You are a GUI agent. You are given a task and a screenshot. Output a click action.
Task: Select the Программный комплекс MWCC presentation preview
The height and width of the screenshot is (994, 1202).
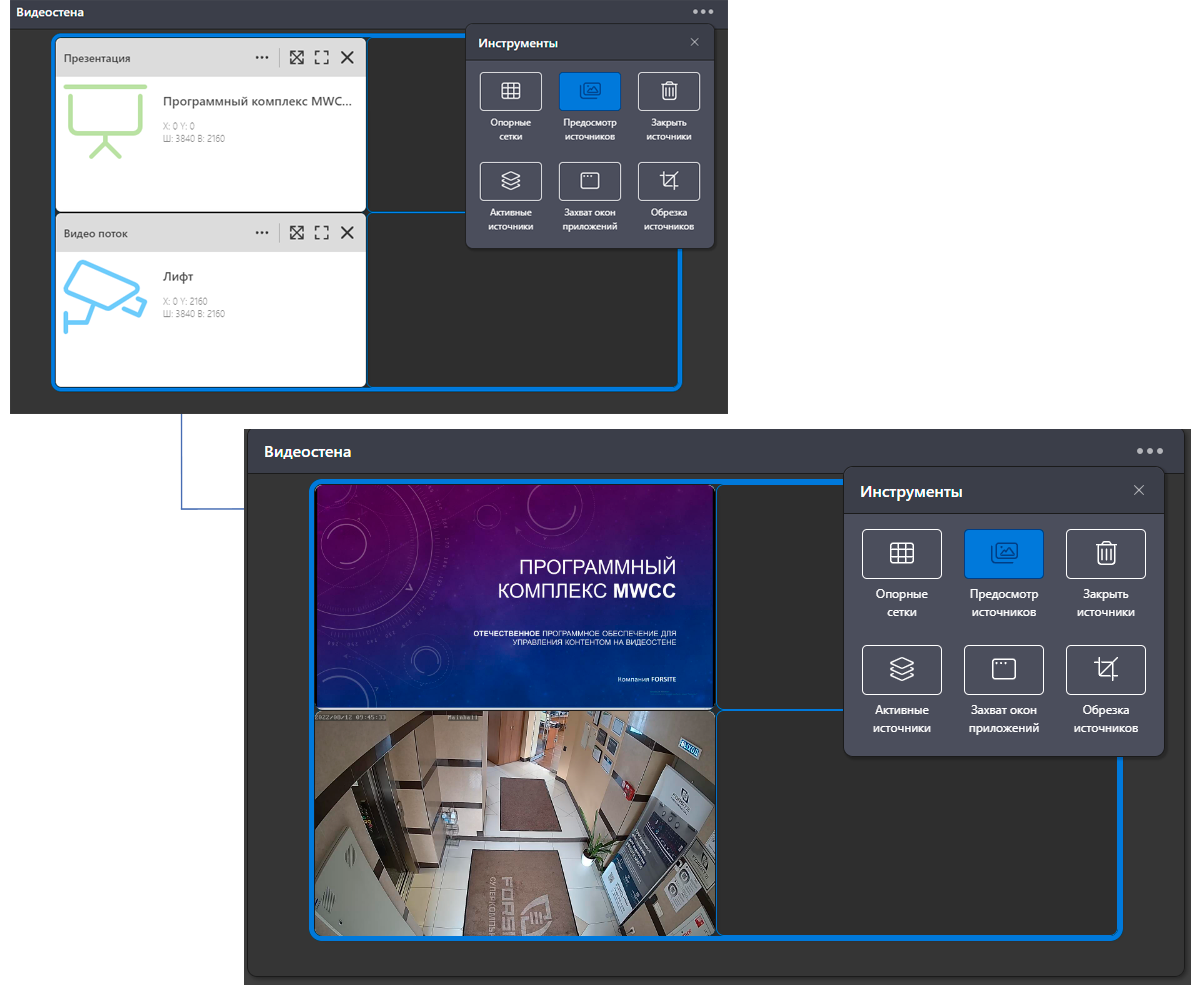[x=515, y=596]
